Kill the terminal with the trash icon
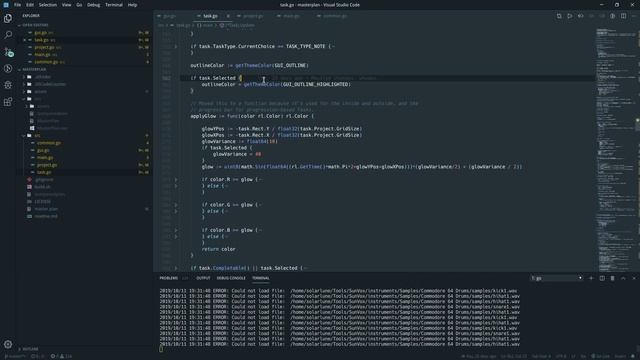 pos(613,278)
